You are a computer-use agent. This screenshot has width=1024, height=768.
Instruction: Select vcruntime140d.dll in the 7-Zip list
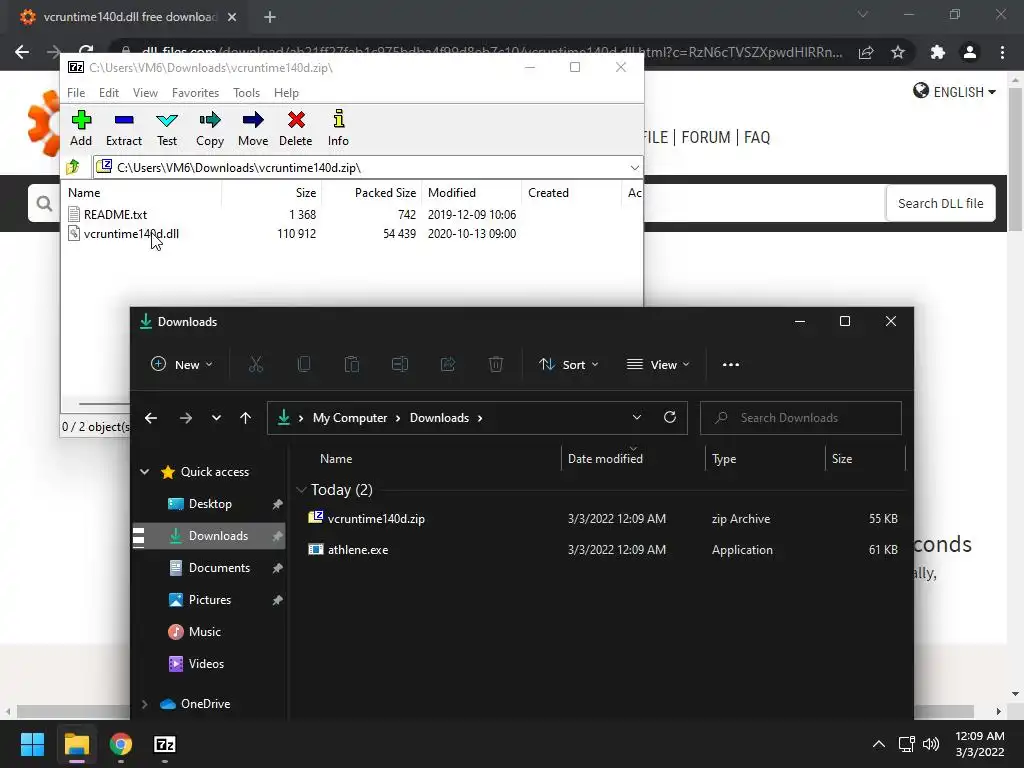131,234
